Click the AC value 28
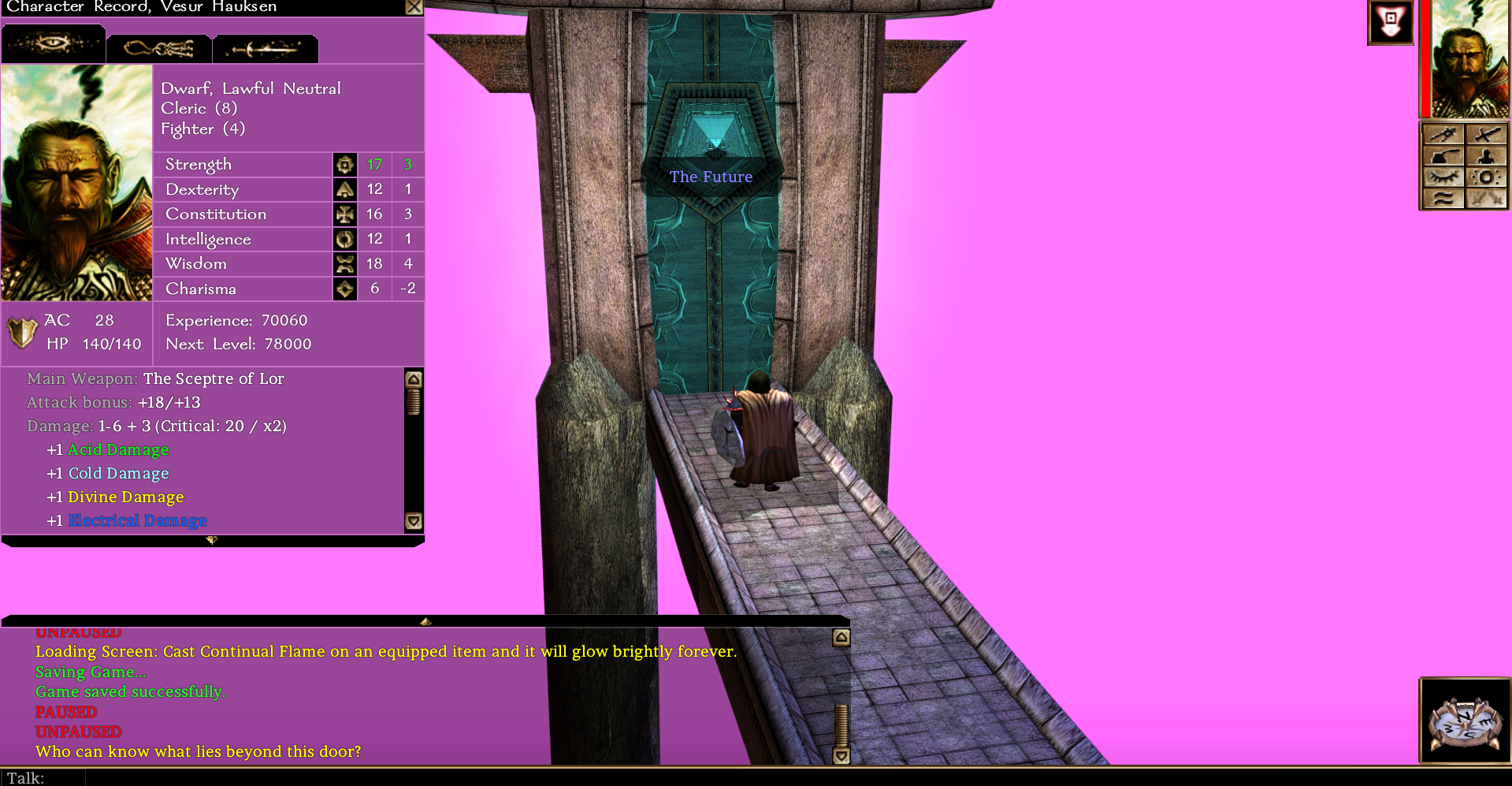 pyautogui.click(x=104, y=320)
